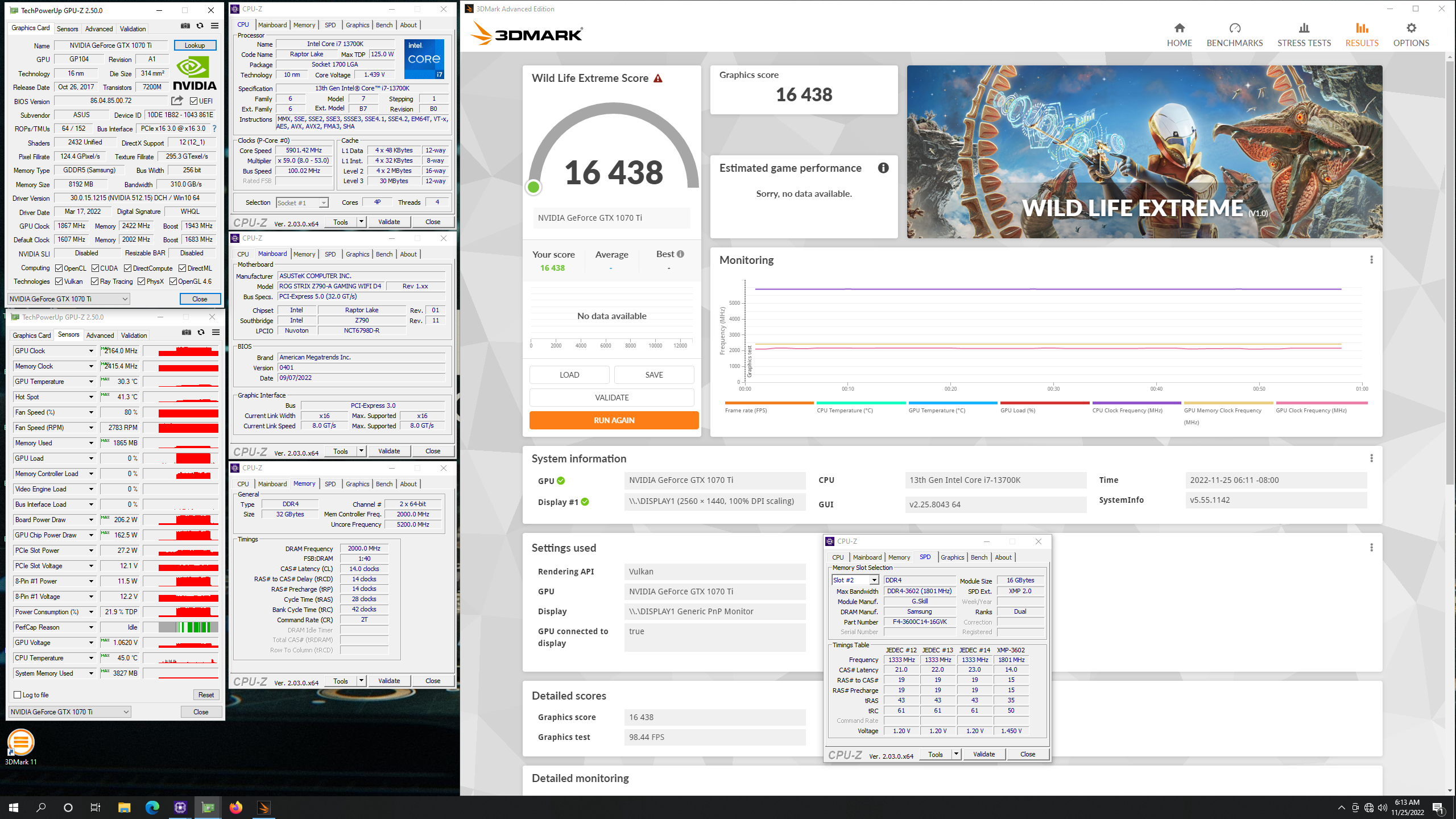Toggle PhysX checkbox
Screen dimensions: 1456x819
(142, 282)
